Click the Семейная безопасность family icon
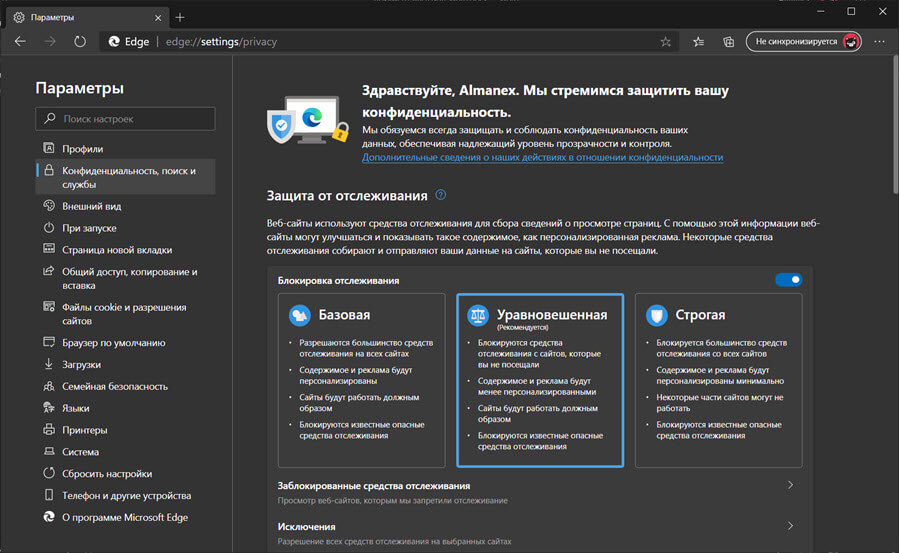This screenshot has width=900, height=553. (x=49, y=386)
